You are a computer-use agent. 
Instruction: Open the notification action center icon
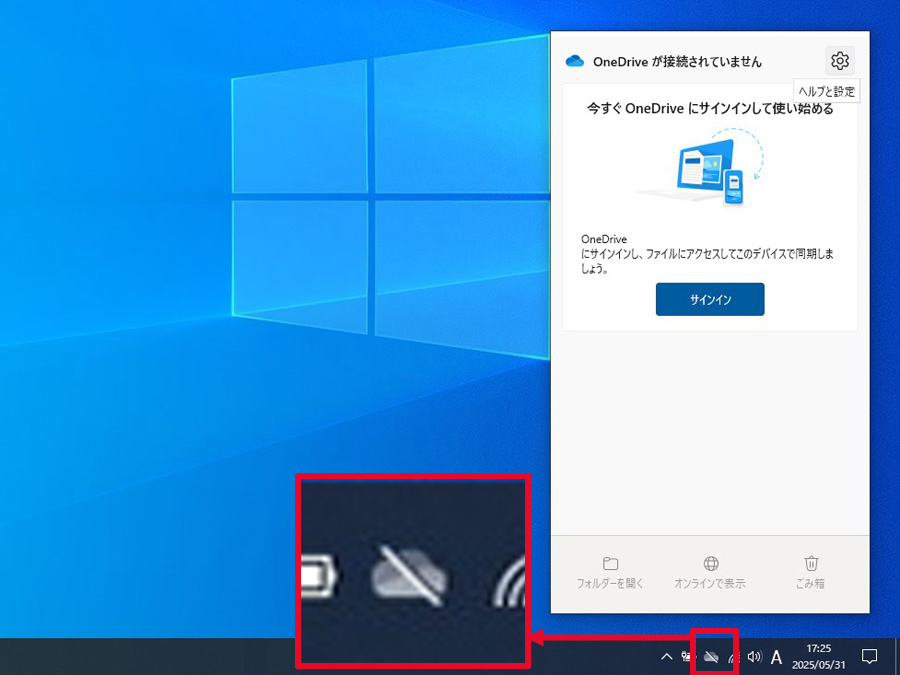(870, 656)
